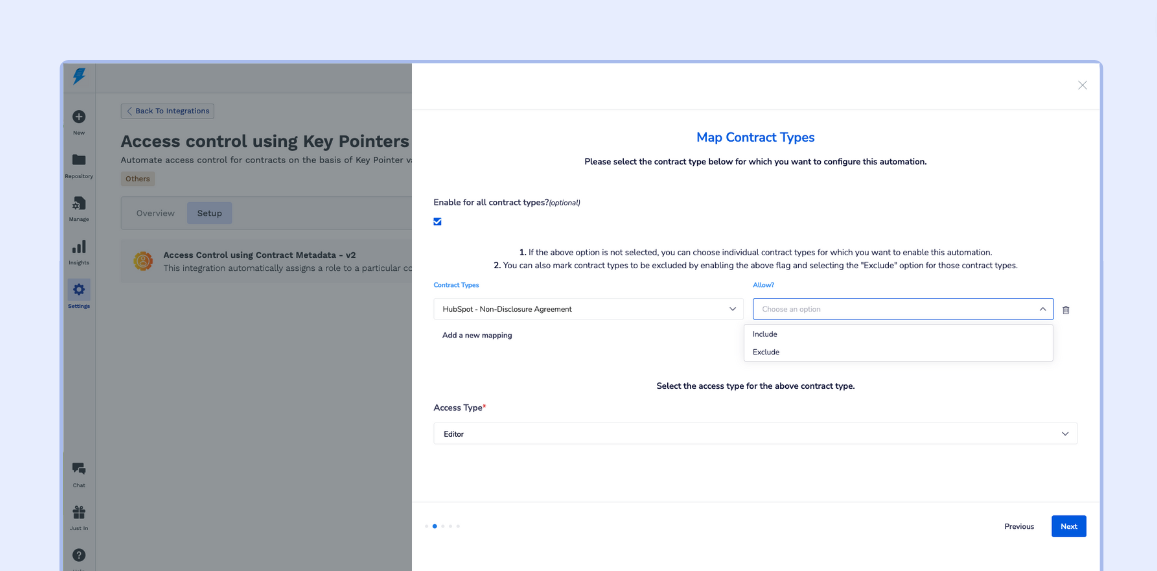Click the Previous button
The image size is (1157, 571).
1019,526
